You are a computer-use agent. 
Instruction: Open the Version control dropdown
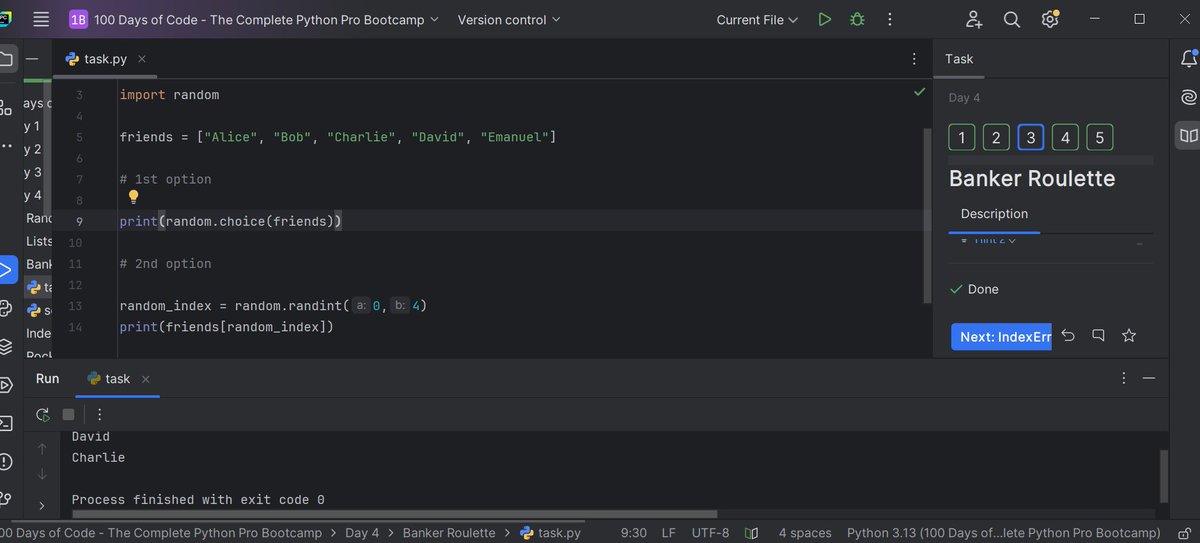click(x=509, y=19)
